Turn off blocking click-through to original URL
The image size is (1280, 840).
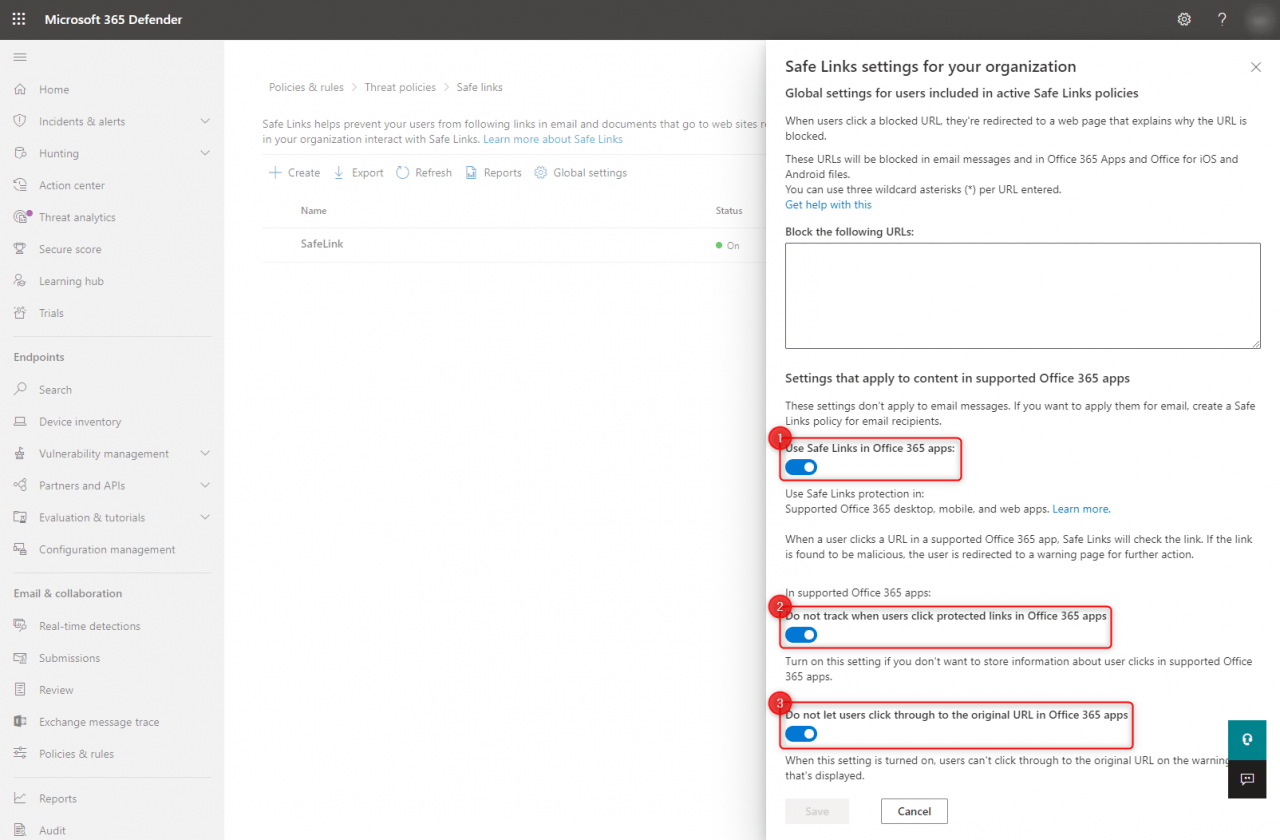(x=800, y=733)
